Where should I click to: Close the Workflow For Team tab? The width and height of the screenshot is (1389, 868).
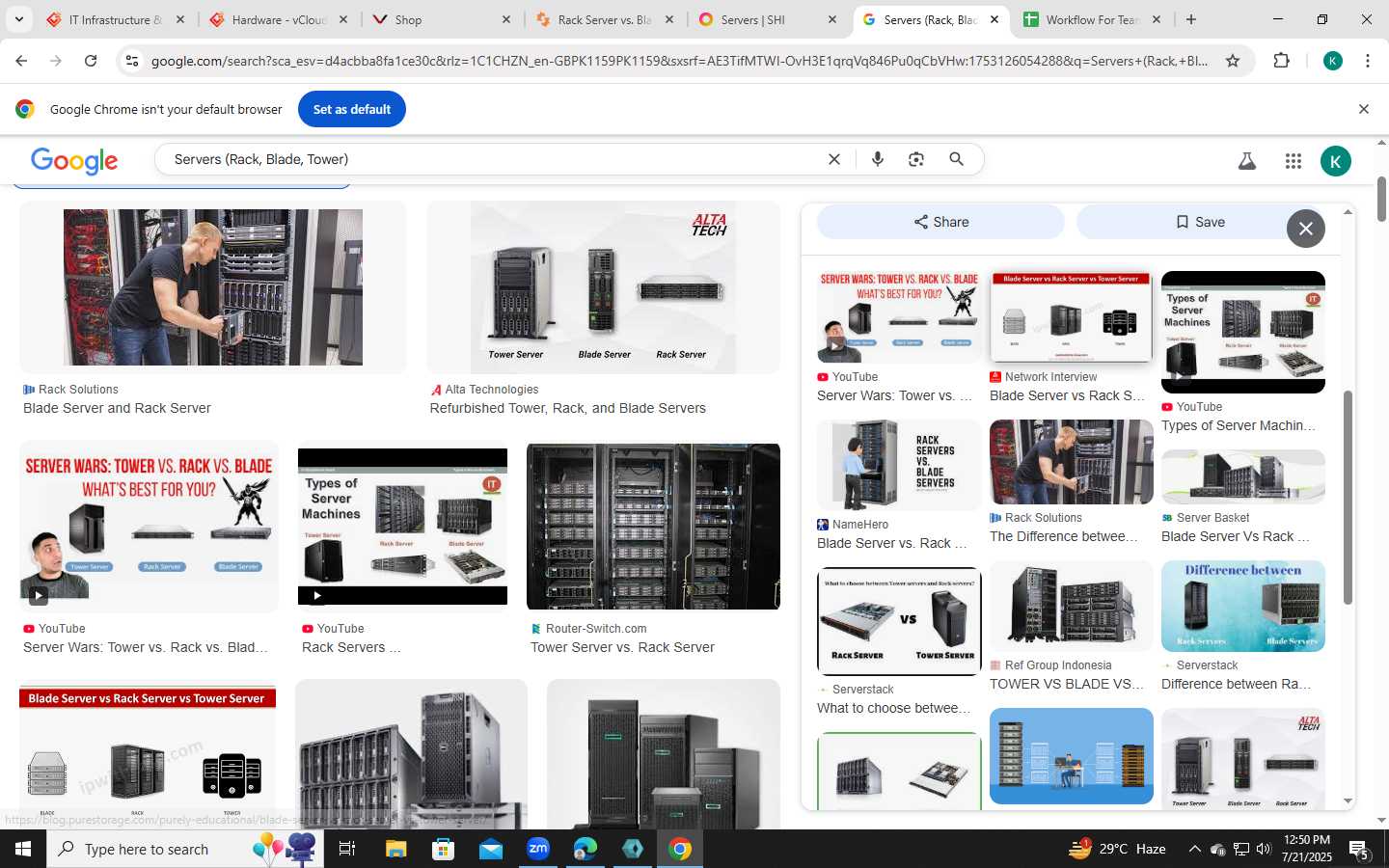[1157, 19]
